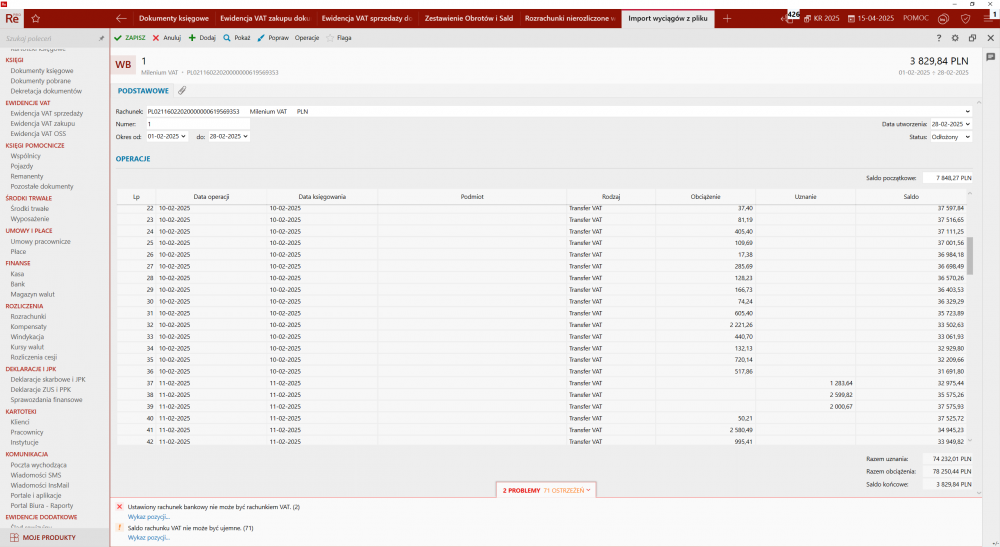The height and width of the screenshot is (547, 1000).
Task: Switch to Rozrachunki nierozliczone tab
Action: click(x=570, y=18)
